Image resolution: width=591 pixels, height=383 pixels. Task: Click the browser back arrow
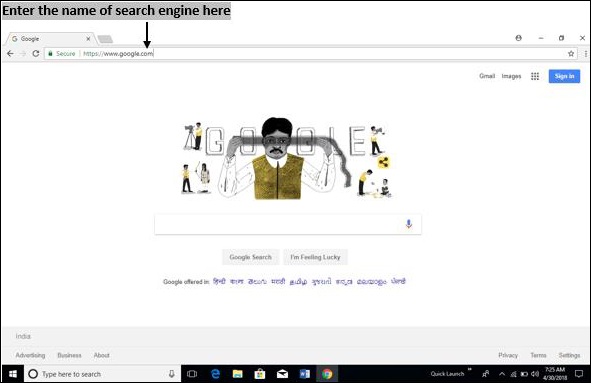[x=10, y=54]
